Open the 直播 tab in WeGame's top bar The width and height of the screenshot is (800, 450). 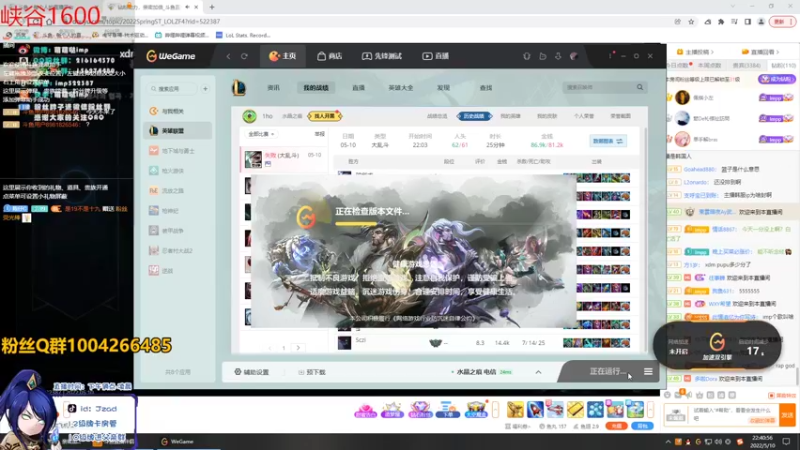tap(435, 56)
